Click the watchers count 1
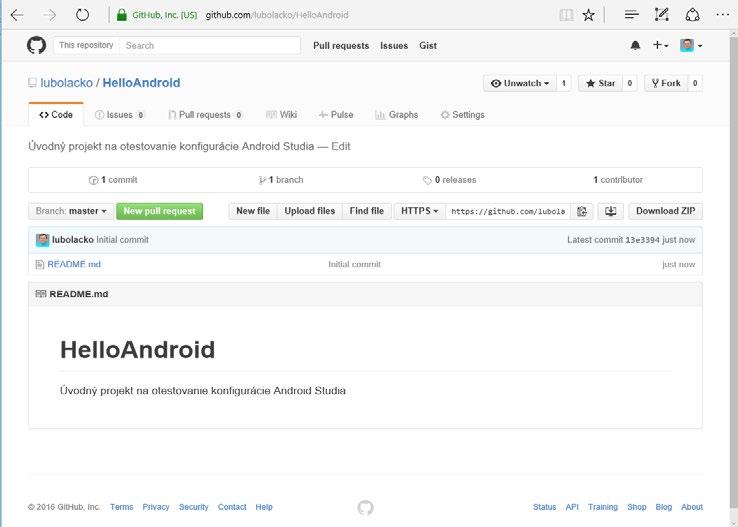738x527 pixels. (563, 83)
